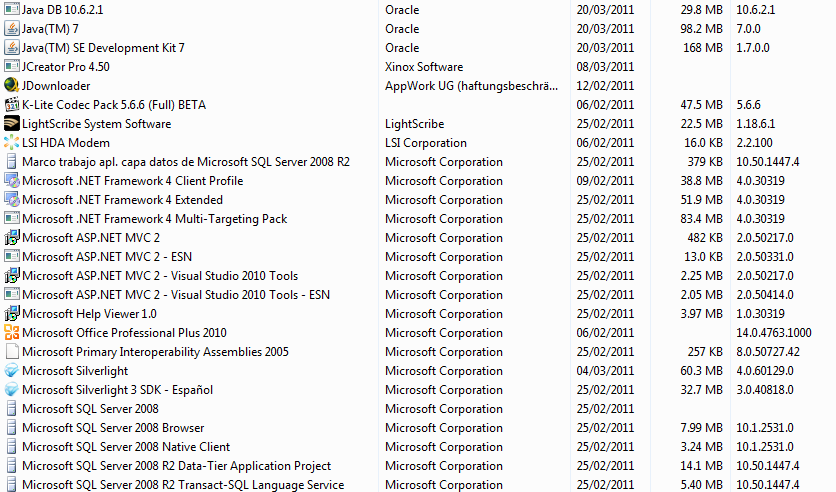The image size is (836, 492).
Task: Click the Java(TM) 7 coffee cup icon
Action: pos(11,28)
